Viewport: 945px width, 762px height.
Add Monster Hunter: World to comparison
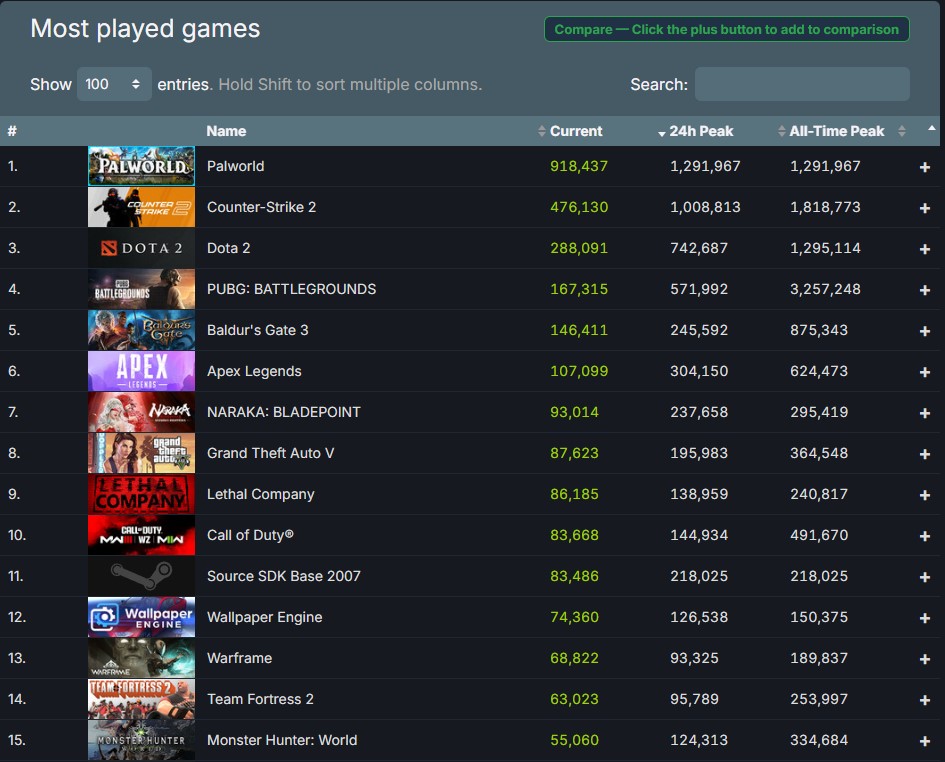click(x=925, y=741)
